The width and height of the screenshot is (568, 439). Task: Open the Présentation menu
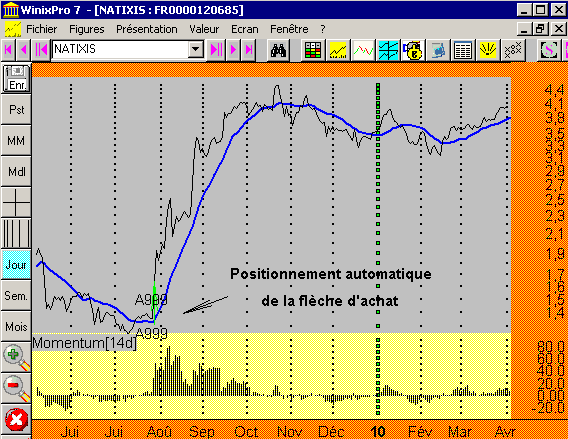tap(147, 29)
